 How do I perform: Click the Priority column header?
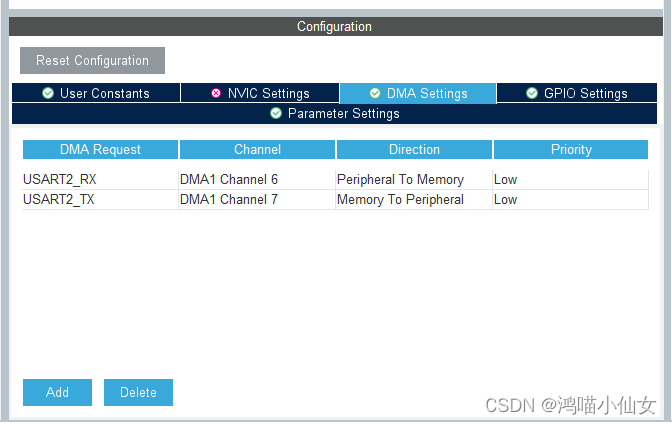pos(571,150)
